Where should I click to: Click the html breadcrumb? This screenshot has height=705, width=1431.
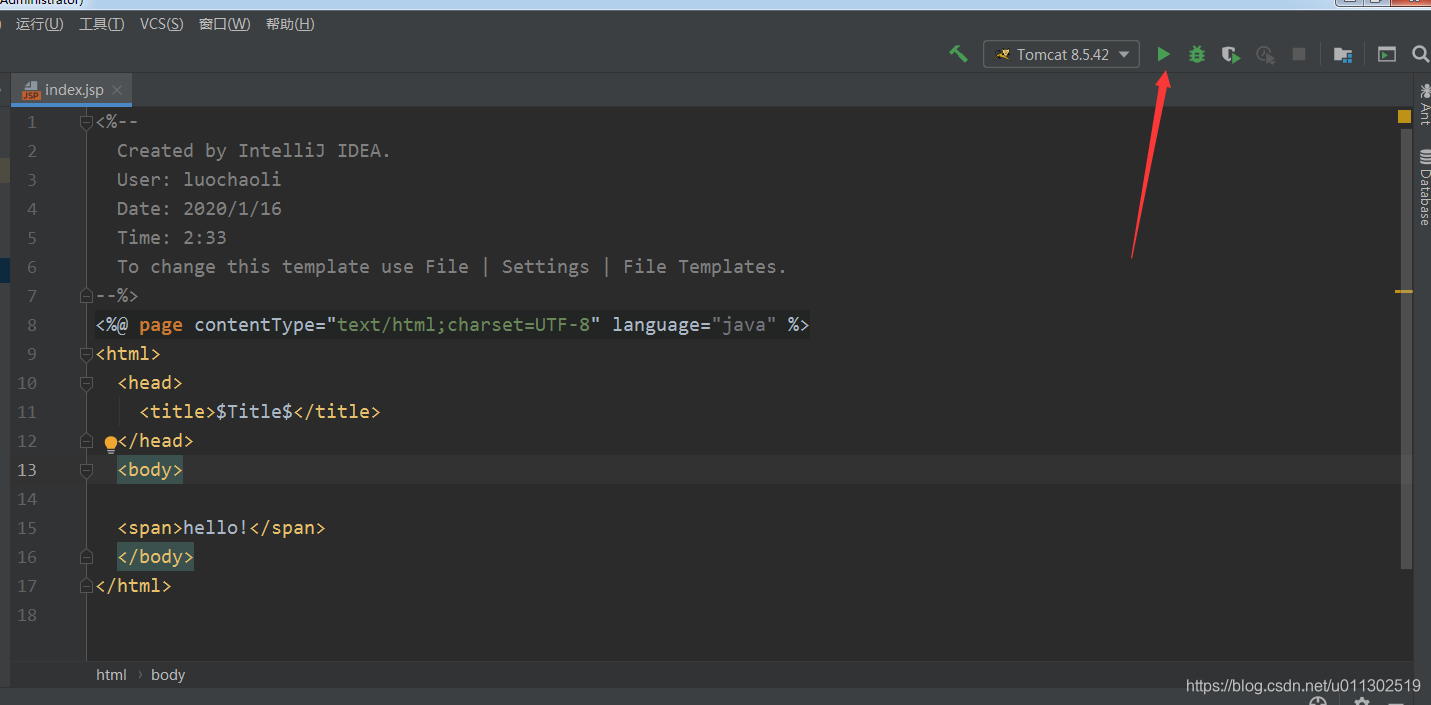tap(111, 675)
